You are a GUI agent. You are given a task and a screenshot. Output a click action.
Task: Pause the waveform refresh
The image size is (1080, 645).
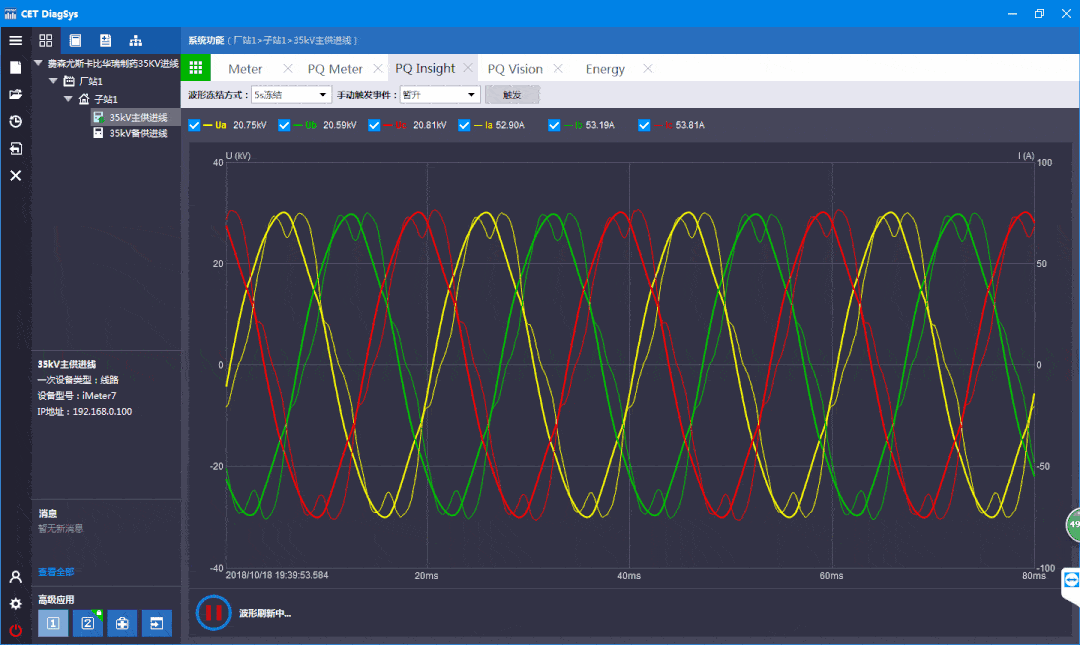click(x=213, y=612)
